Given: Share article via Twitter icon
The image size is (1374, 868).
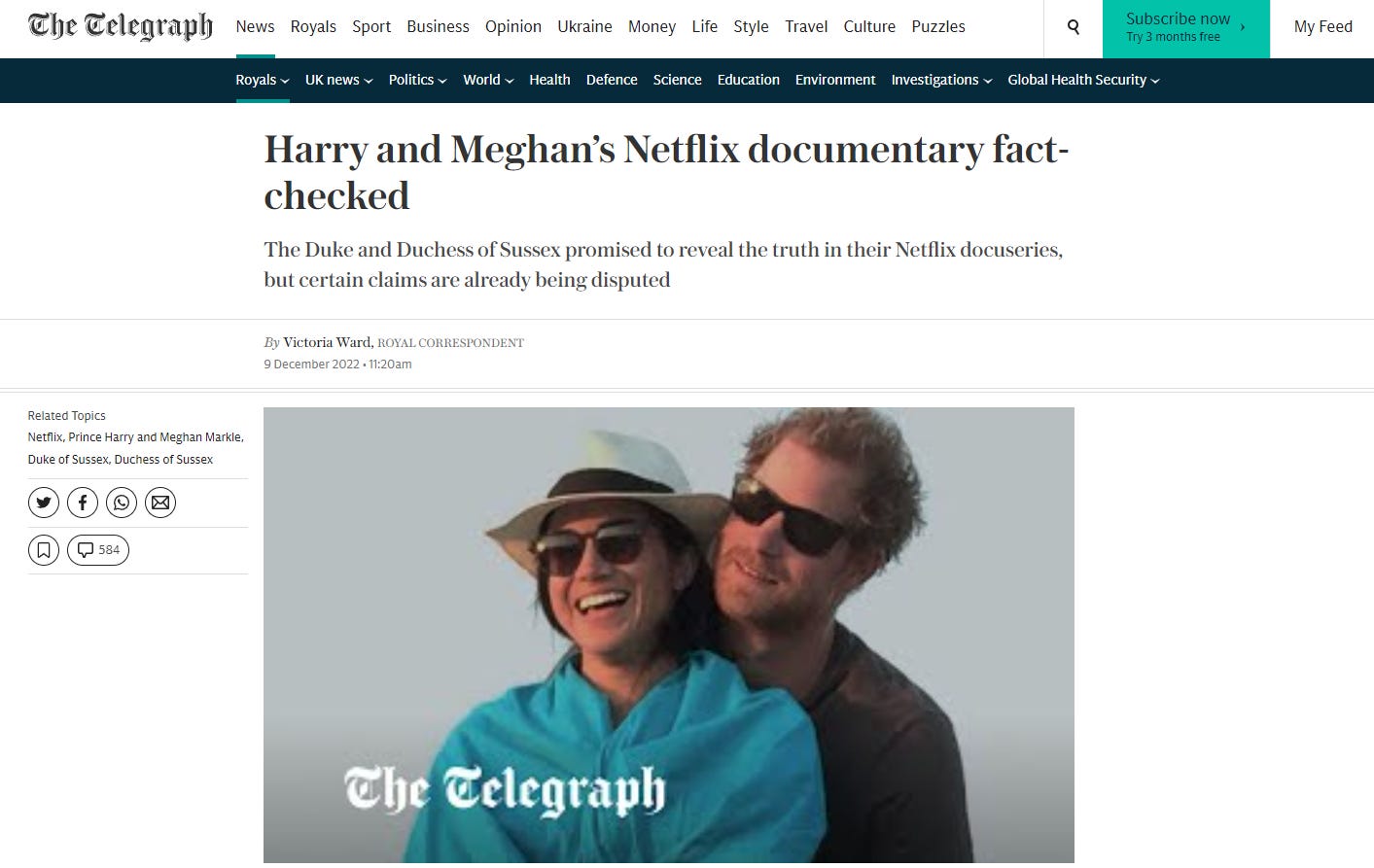Looking at the screenshot, I should click(x=44, y=503).
